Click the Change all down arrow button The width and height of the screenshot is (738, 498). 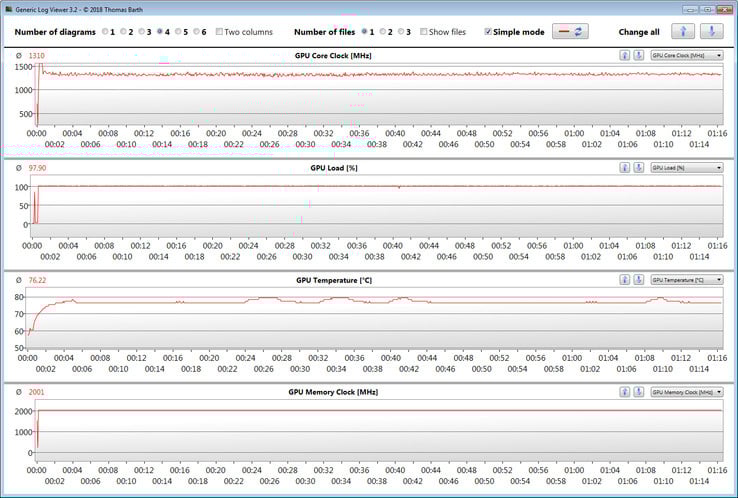point(712,32)
